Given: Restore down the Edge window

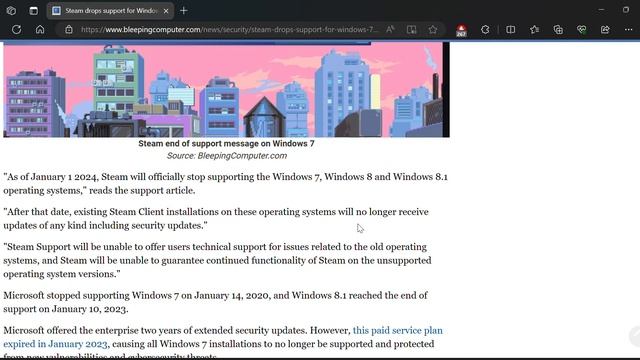Looking at the screenshot, I should click(626, 9).
